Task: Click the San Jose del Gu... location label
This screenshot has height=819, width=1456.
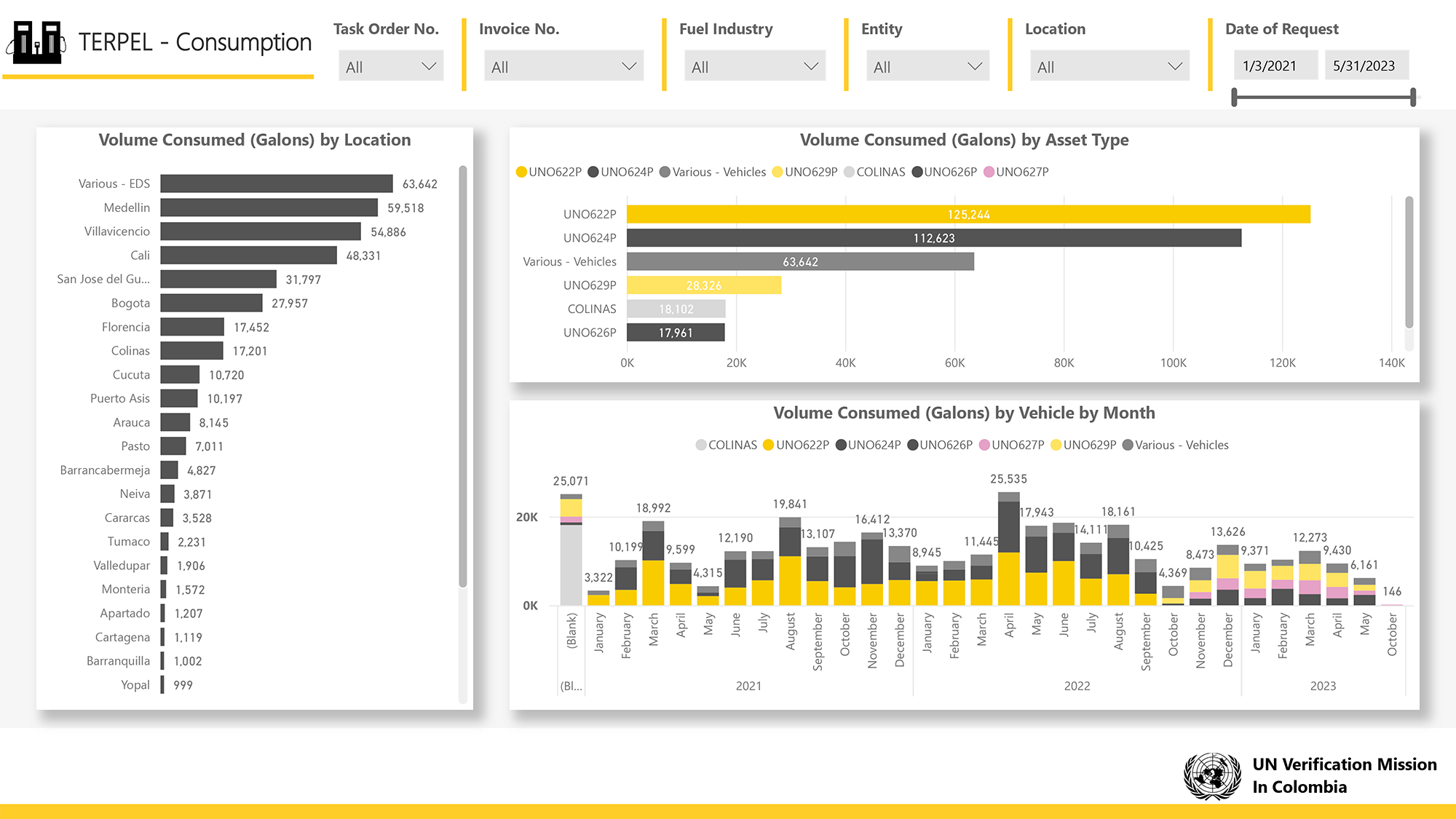Action: (103, 279)
